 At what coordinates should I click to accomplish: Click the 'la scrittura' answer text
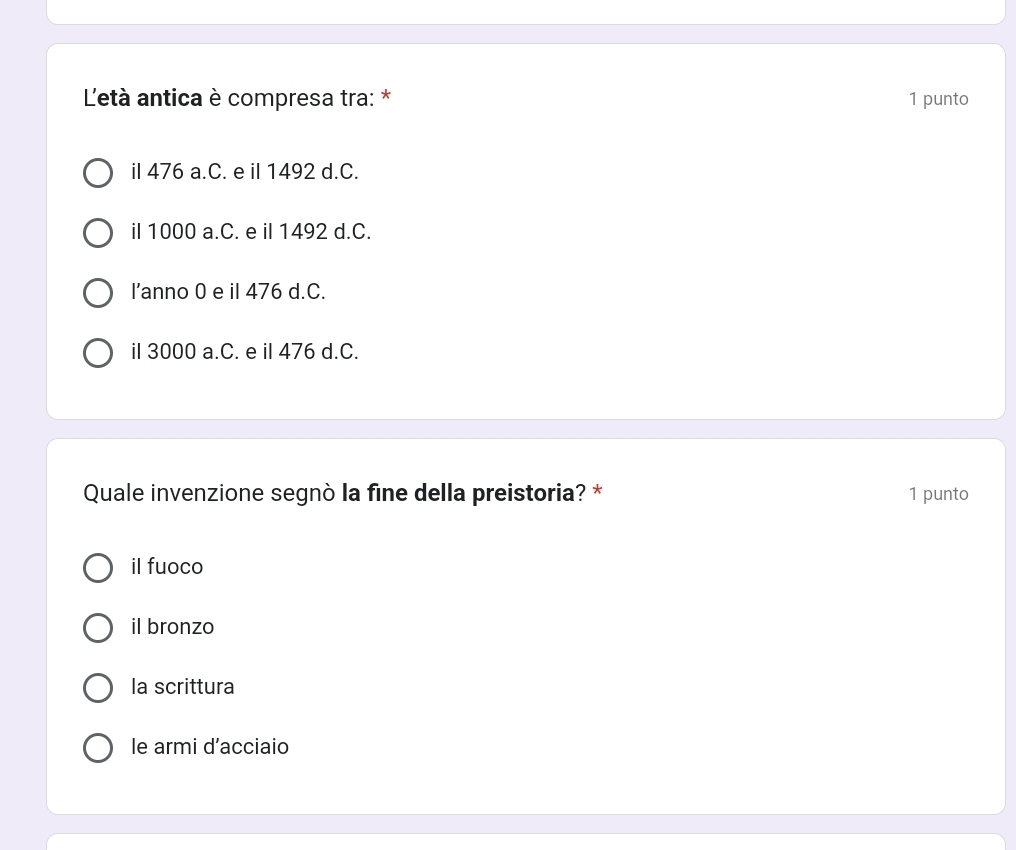point(183,687)
